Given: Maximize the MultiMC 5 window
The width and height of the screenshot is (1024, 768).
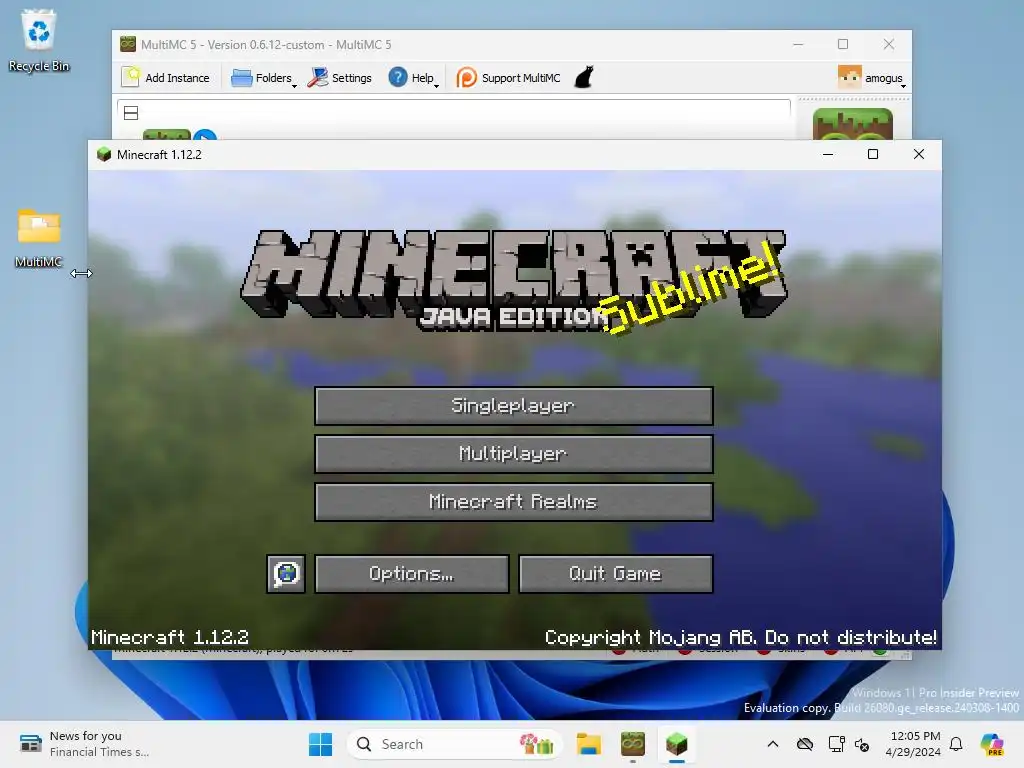Looking at the screenshot, I should tap(843, 44).
